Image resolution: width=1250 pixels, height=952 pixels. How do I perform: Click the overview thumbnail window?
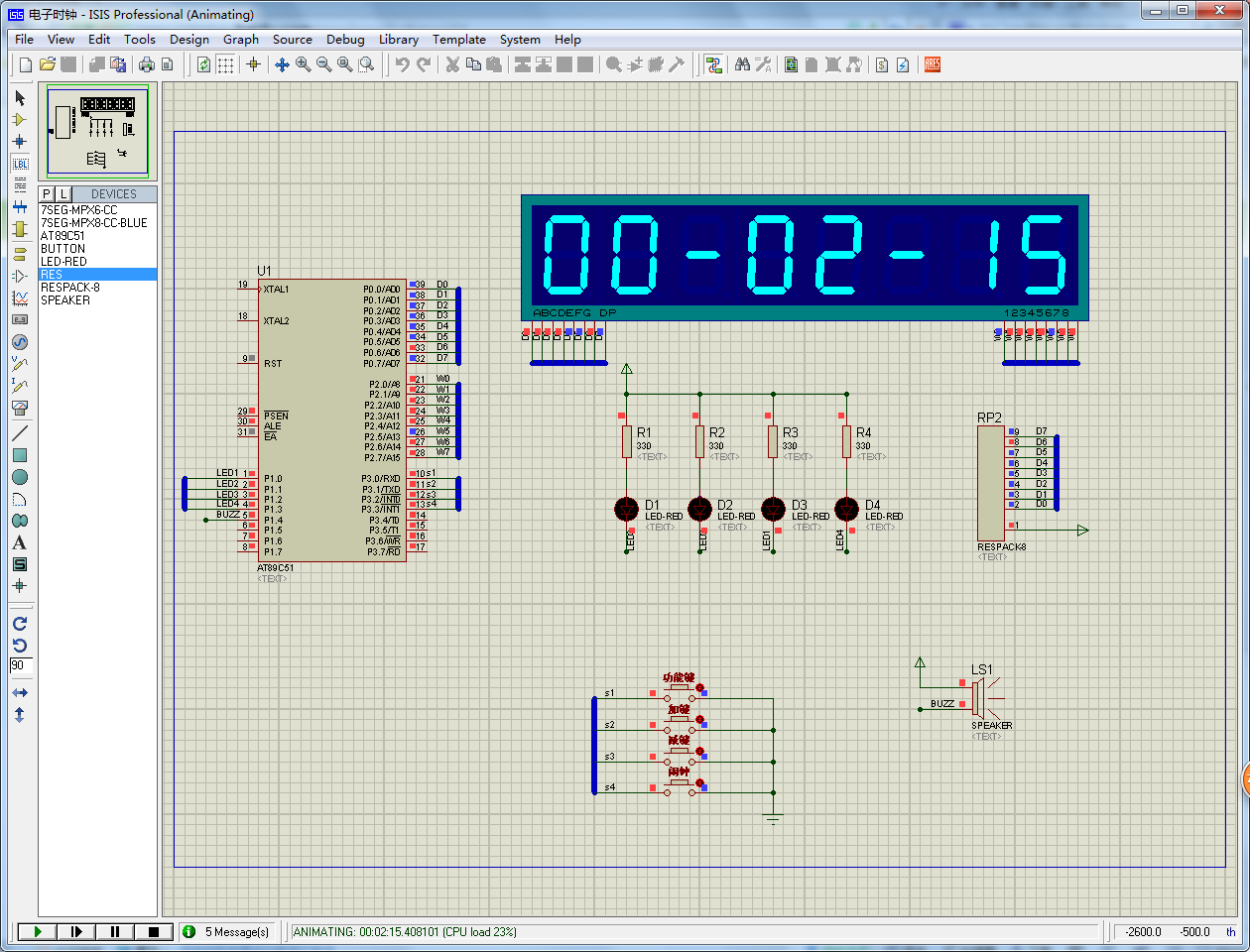[x=98, y=132]
